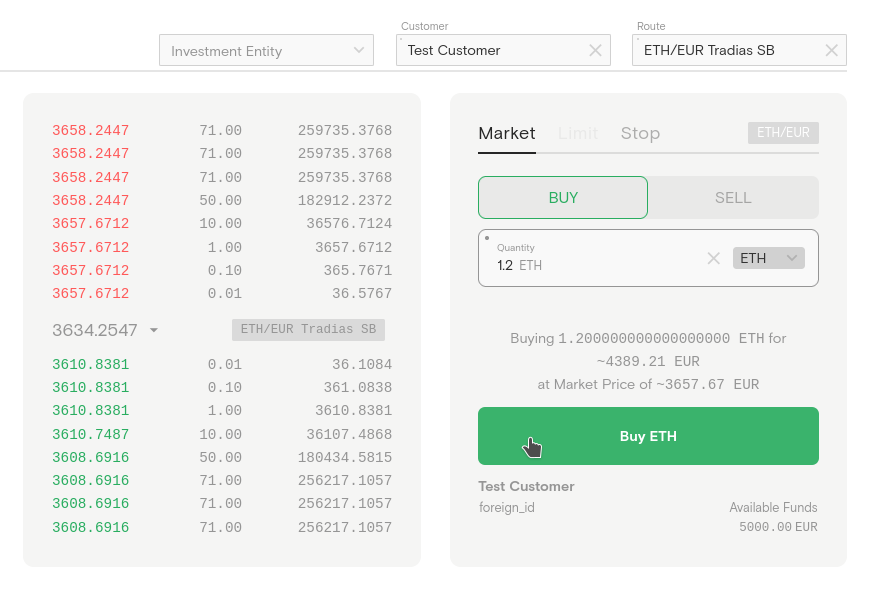Open the Limit order tab
Viewport: 887px width, 592px height.
click(x=578, y=133)
